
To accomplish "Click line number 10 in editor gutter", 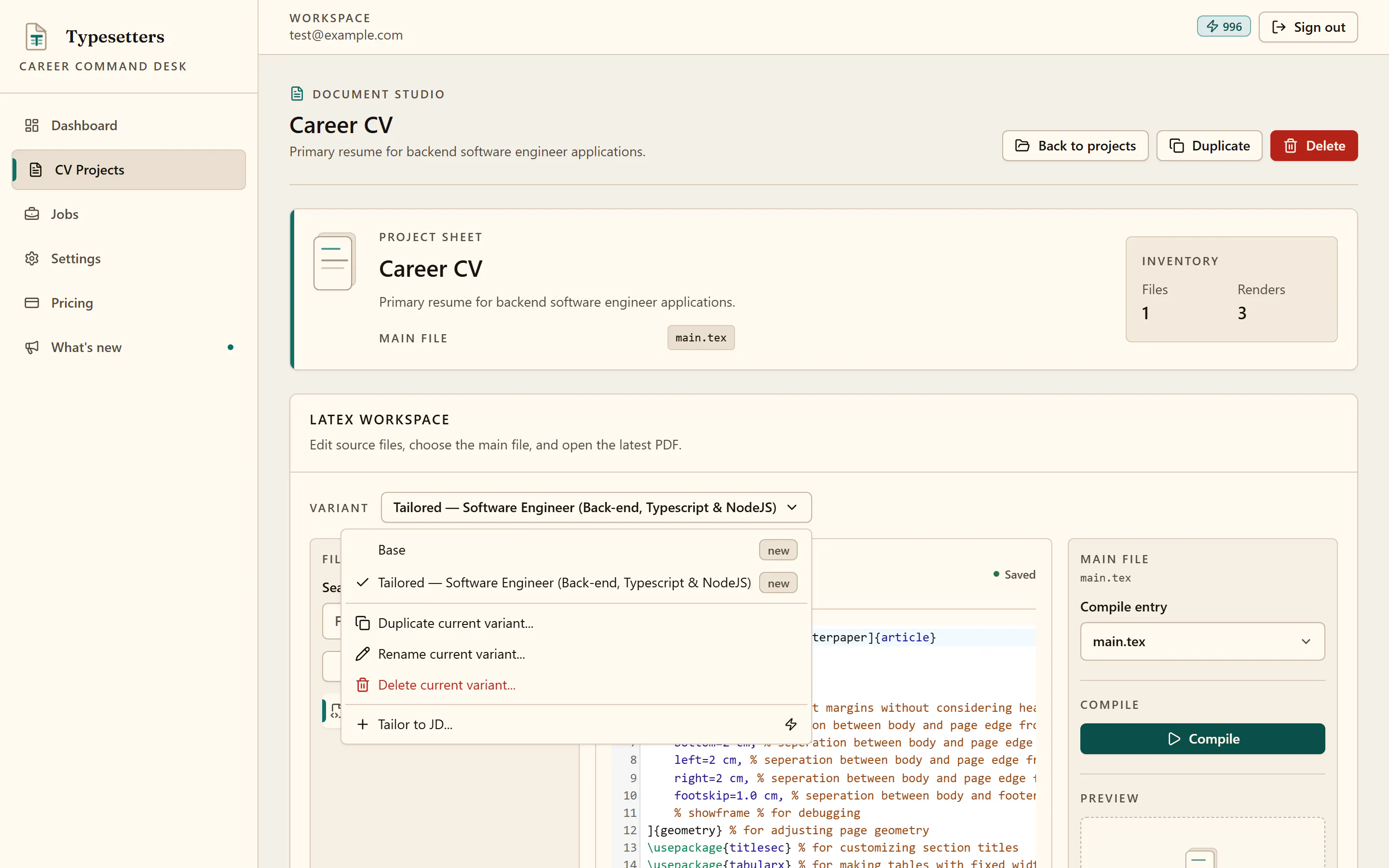I will pos(630,796).
